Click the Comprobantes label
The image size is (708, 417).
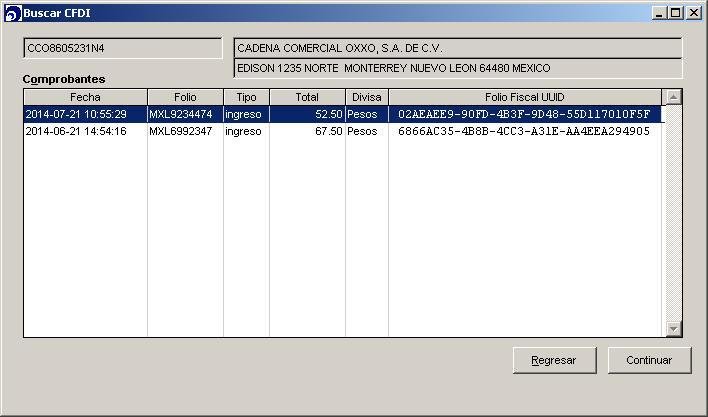click(x=64, y=79)
